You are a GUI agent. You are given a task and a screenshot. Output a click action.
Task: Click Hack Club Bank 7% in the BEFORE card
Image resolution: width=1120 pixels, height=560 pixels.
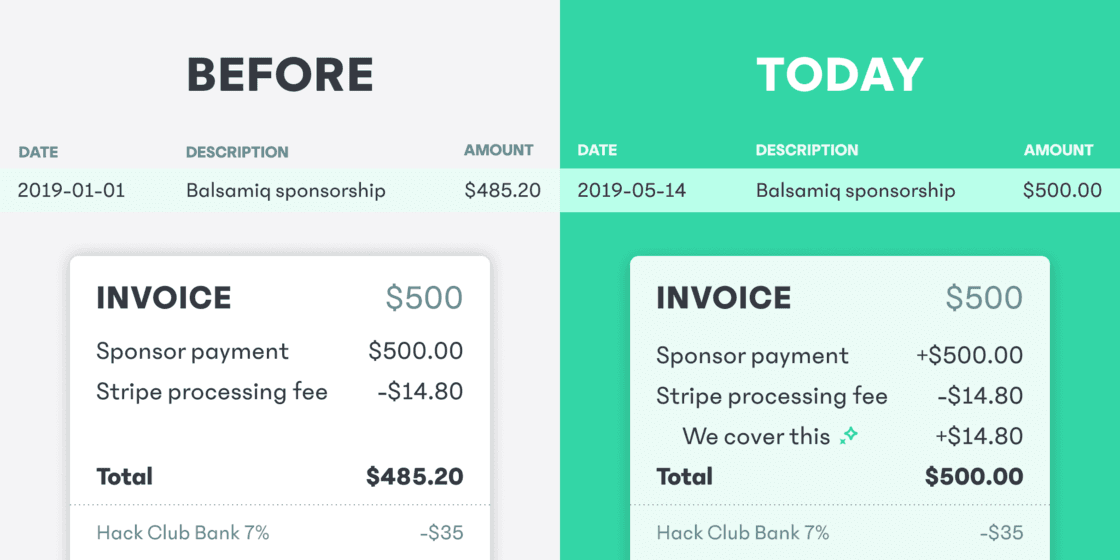click(x=183, y=532)
